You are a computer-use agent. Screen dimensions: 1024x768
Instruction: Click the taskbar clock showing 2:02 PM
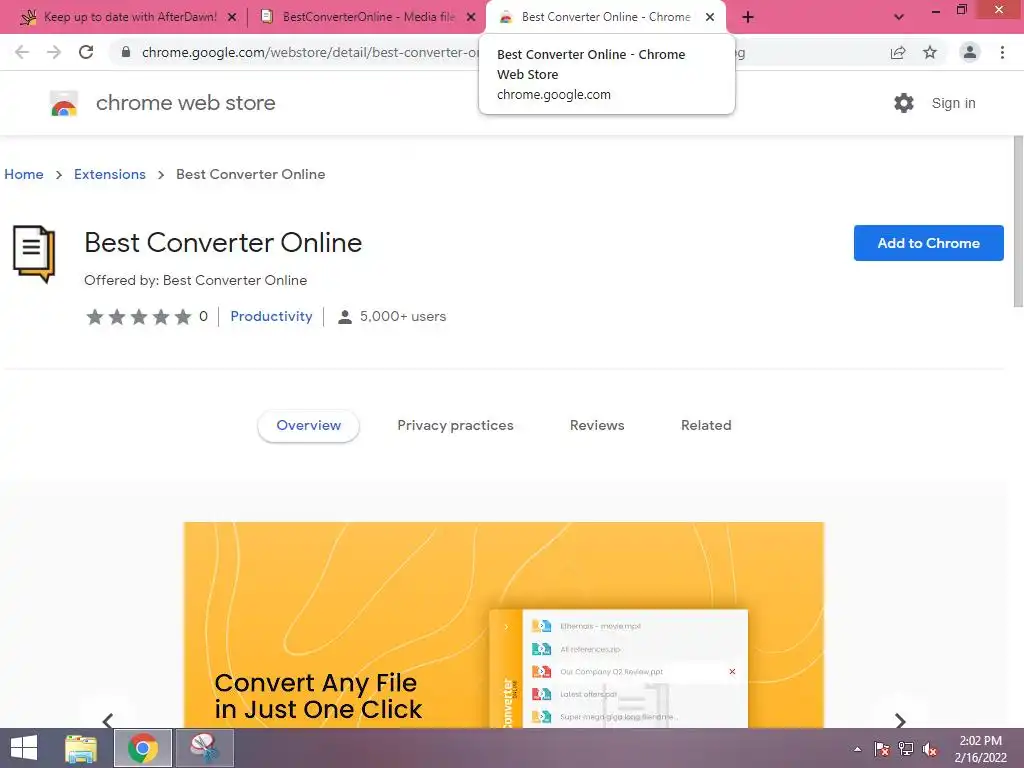click(980, 749)
